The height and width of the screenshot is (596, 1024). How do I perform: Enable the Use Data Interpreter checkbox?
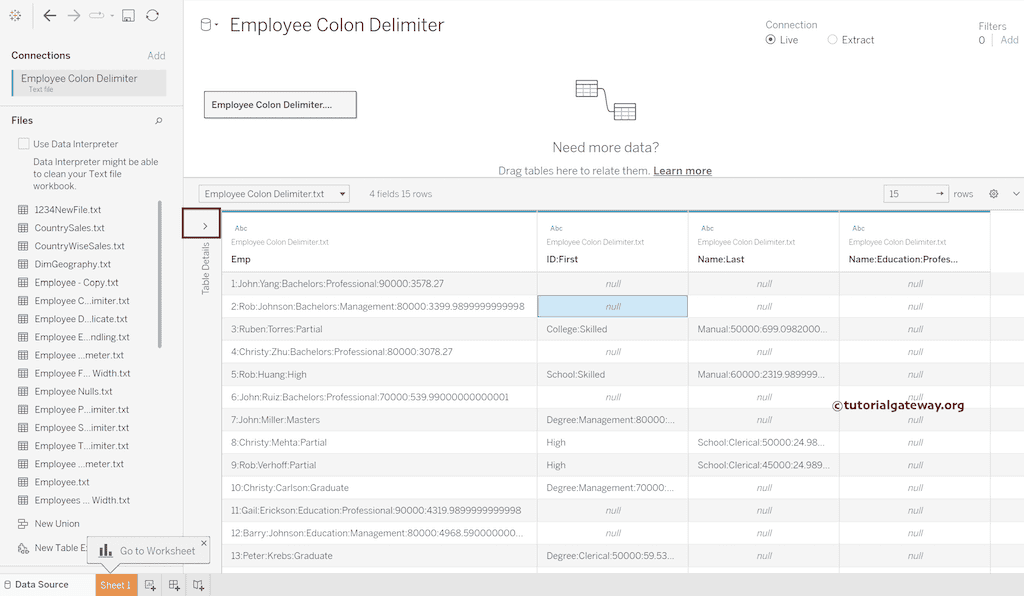tap(23, 143)
